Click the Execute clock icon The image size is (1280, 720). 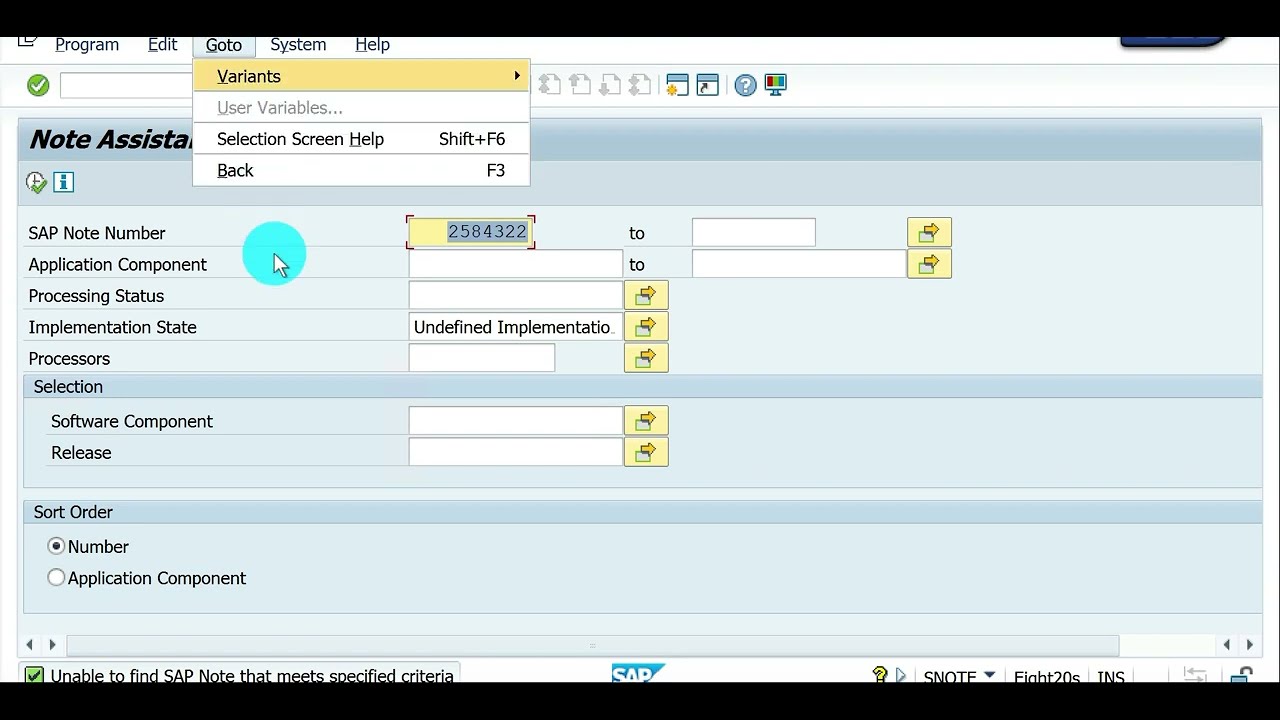[x=36, y=182]
